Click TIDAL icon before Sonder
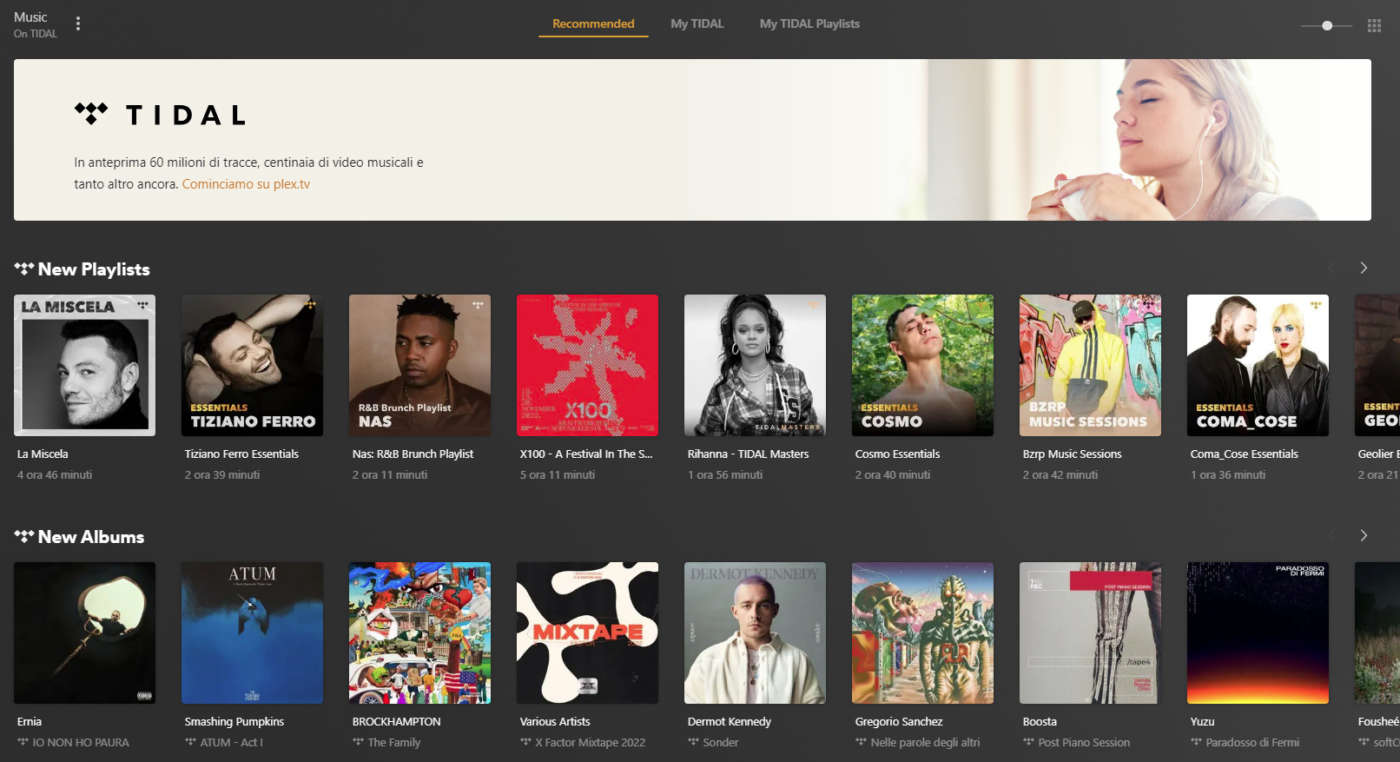 (694, 742)
